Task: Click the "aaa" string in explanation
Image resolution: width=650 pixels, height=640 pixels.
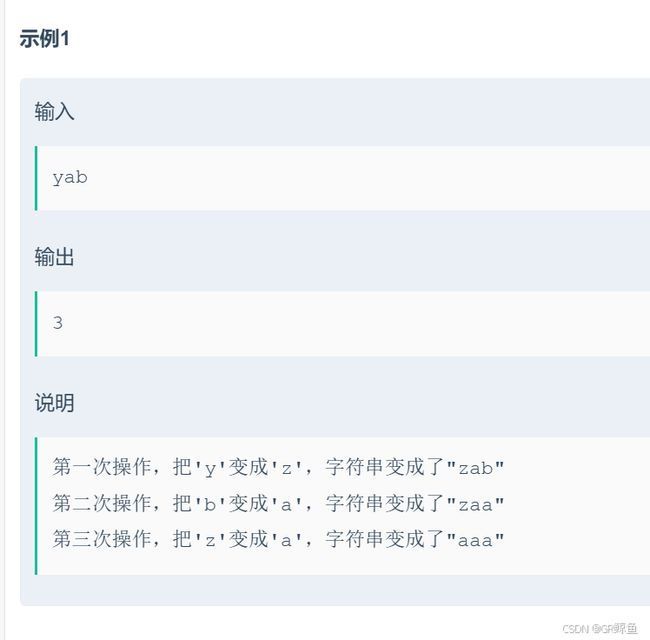Action: [x=475, y=540]
